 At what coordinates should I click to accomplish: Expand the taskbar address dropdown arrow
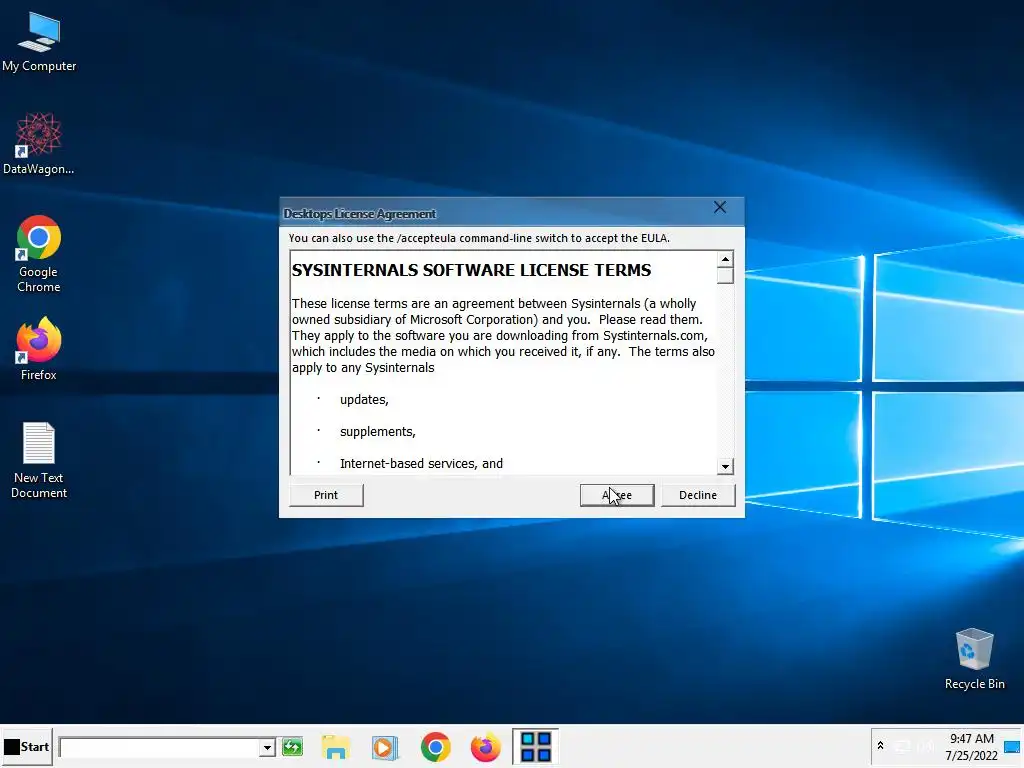(x=266, y=747)
